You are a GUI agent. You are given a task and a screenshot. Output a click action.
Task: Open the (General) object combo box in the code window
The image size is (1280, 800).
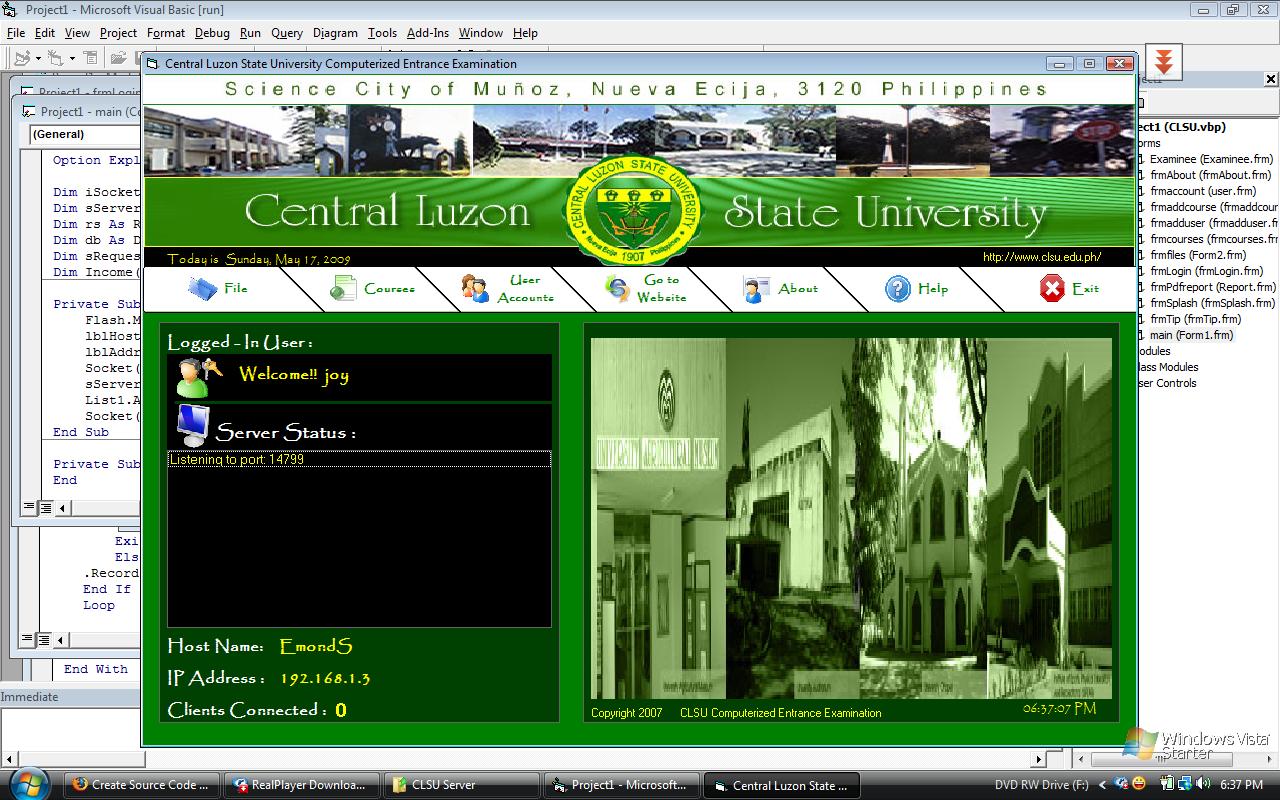(x=84, y=134)
